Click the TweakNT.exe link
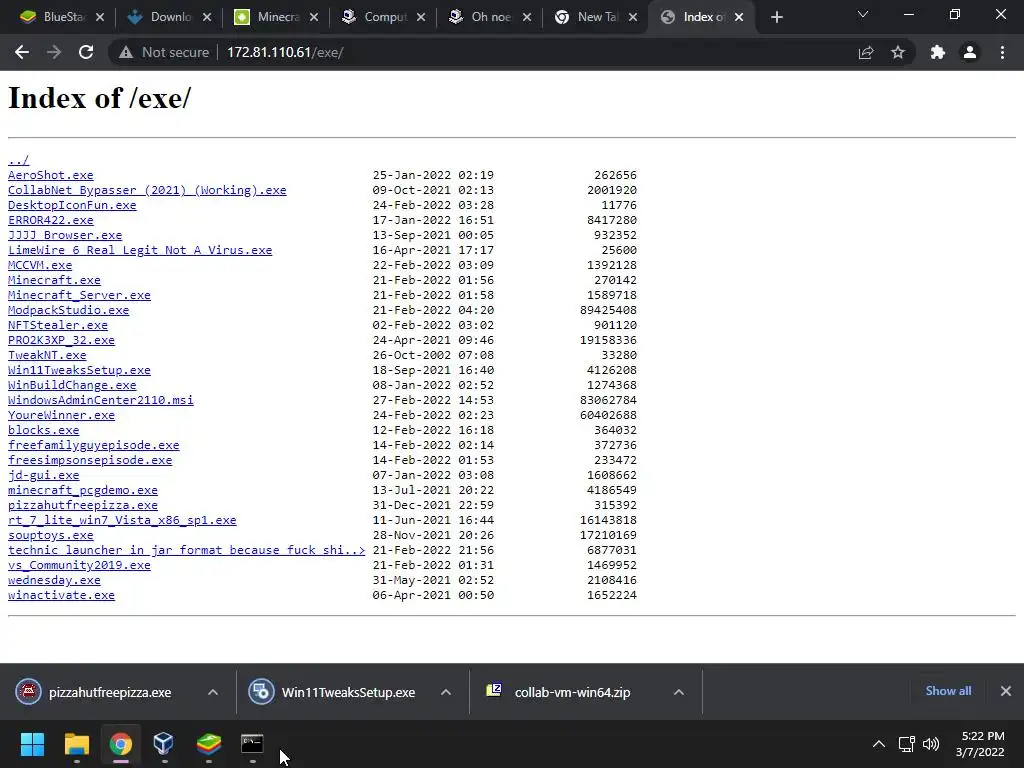The height and width of the screenshot is (768, 1024). coord(47,355)
